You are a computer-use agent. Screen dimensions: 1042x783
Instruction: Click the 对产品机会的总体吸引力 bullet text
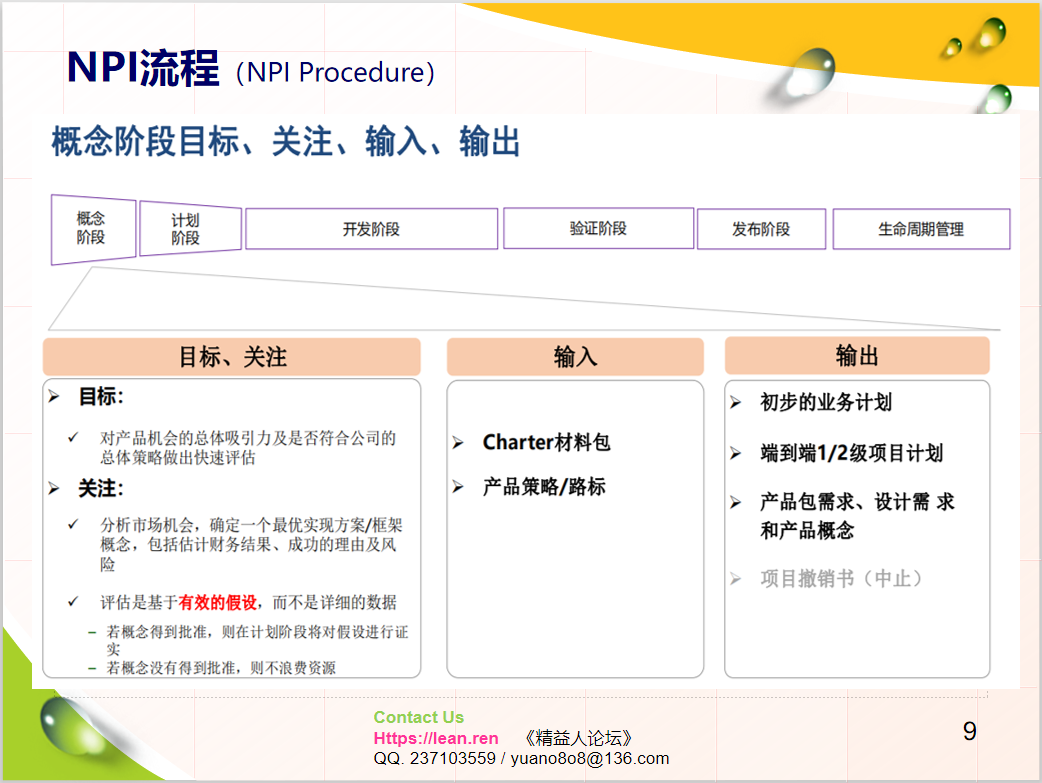coord(247,447)
